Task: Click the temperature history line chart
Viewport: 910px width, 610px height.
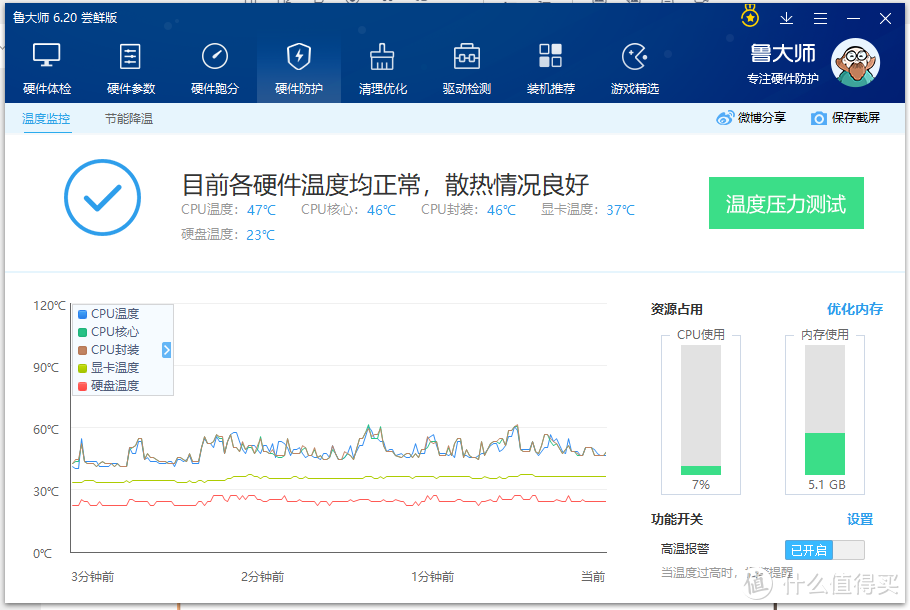Action: 339,428
